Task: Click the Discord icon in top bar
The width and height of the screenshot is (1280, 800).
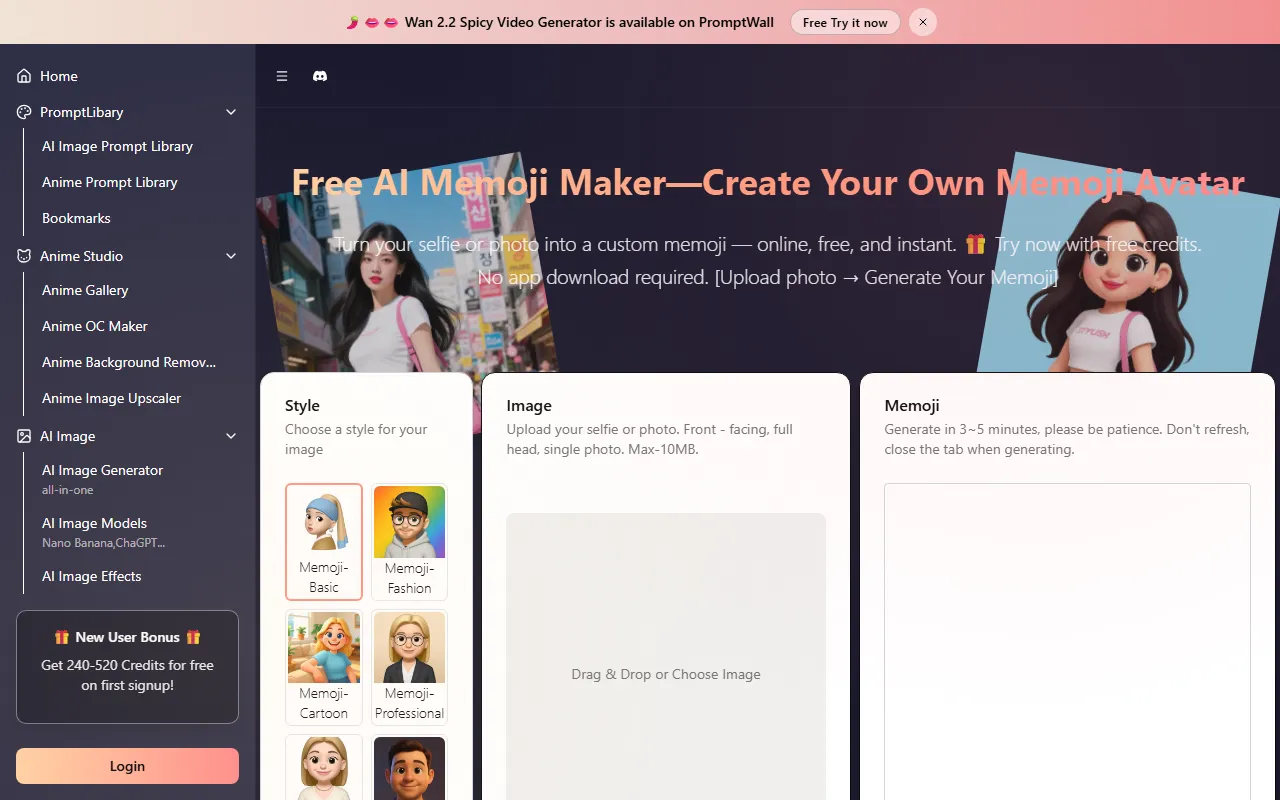Action: coord(320,76)
